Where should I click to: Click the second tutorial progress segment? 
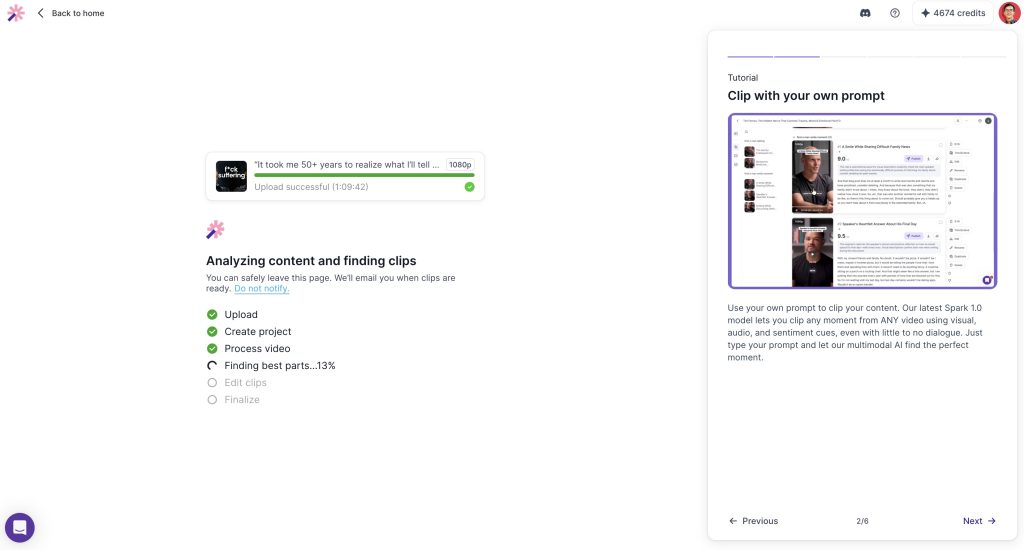[x=797, y=57]
